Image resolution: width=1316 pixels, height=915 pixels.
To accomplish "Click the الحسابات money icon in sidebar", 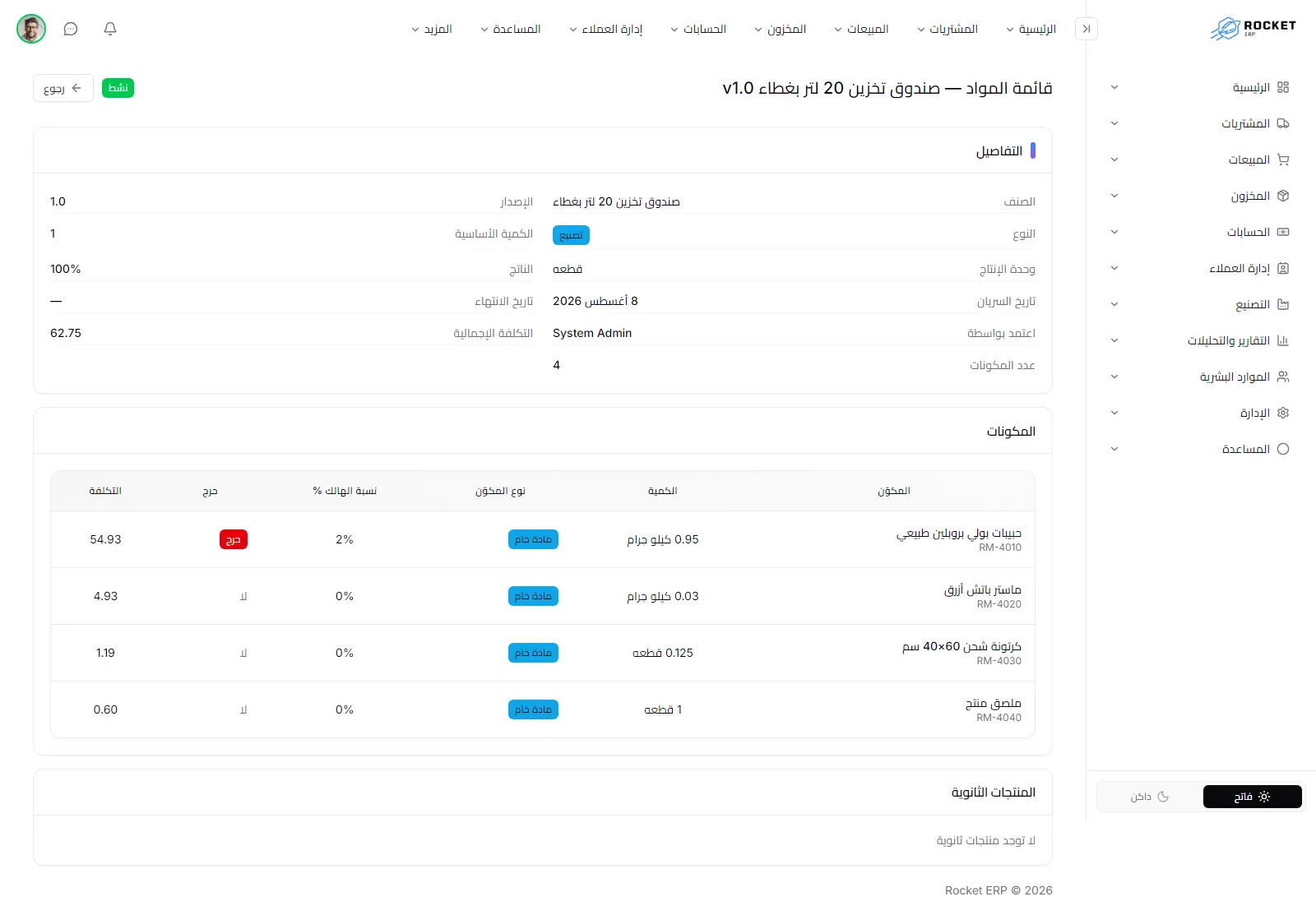I will [1283, 232].
